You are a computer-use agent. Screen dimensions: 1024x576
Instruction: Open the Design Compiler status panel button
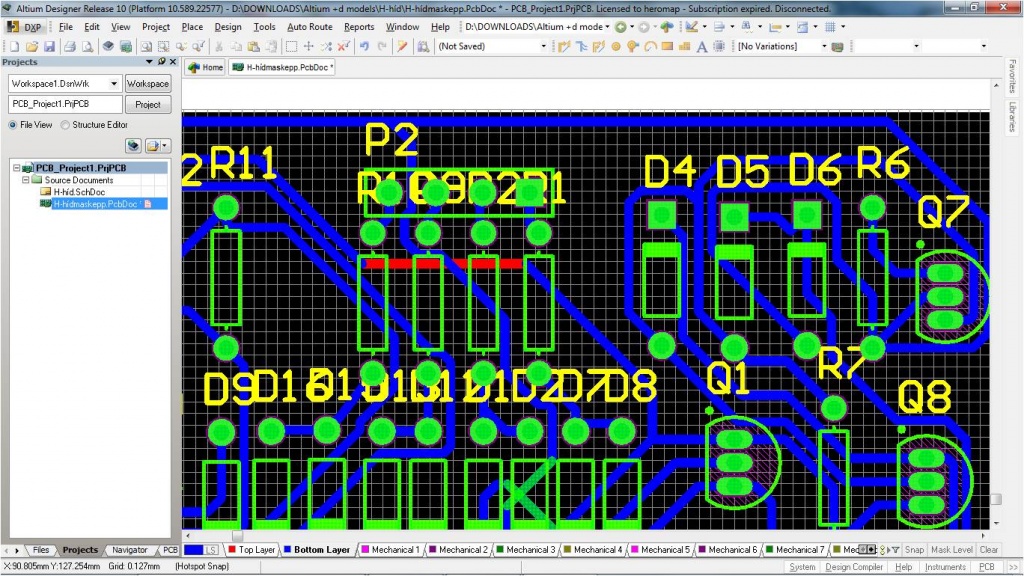point(854,567)
